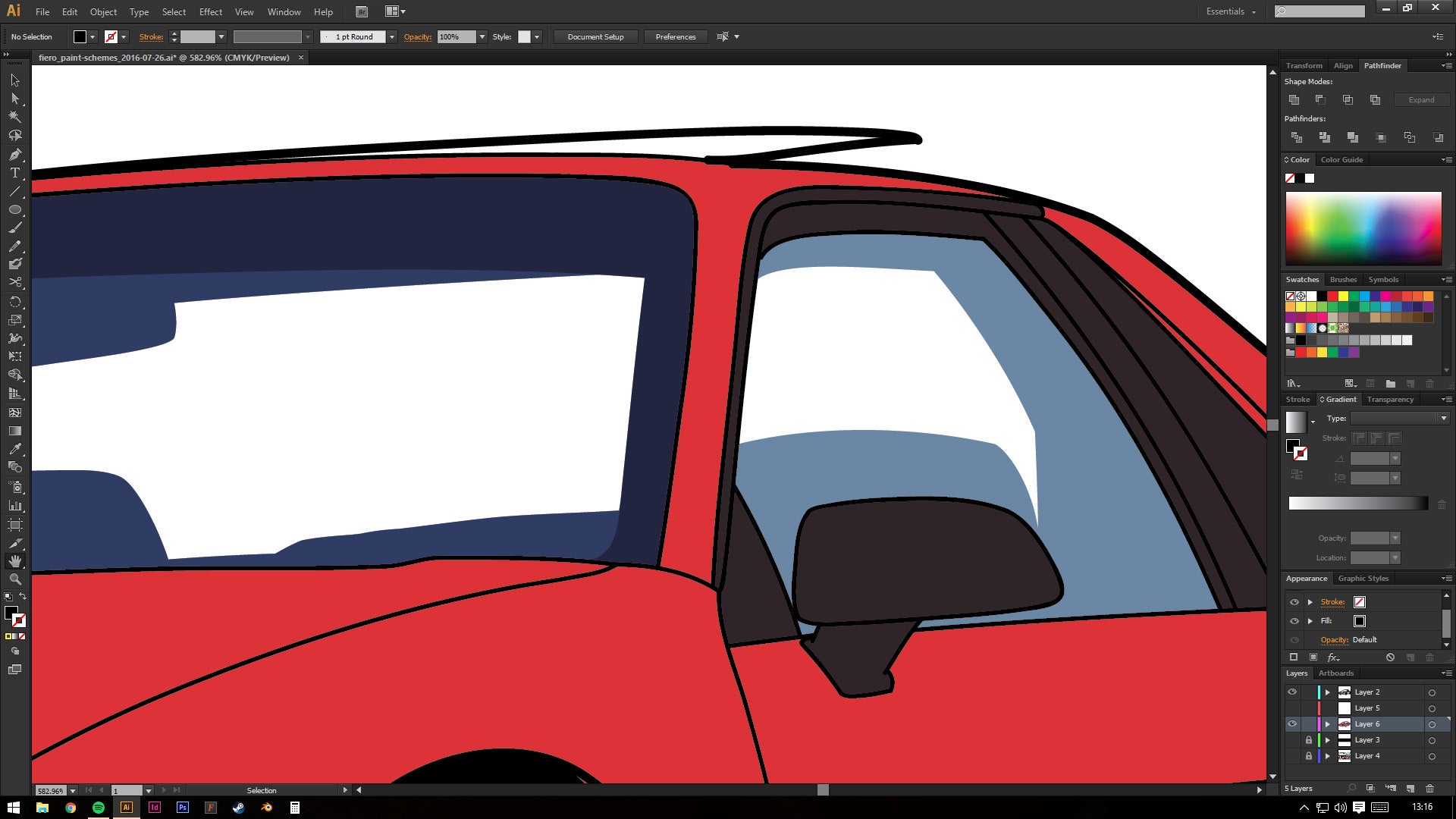This screenshot has width=1456, height=819.
Task: Select the Scale tool
Action: [14, 320]
